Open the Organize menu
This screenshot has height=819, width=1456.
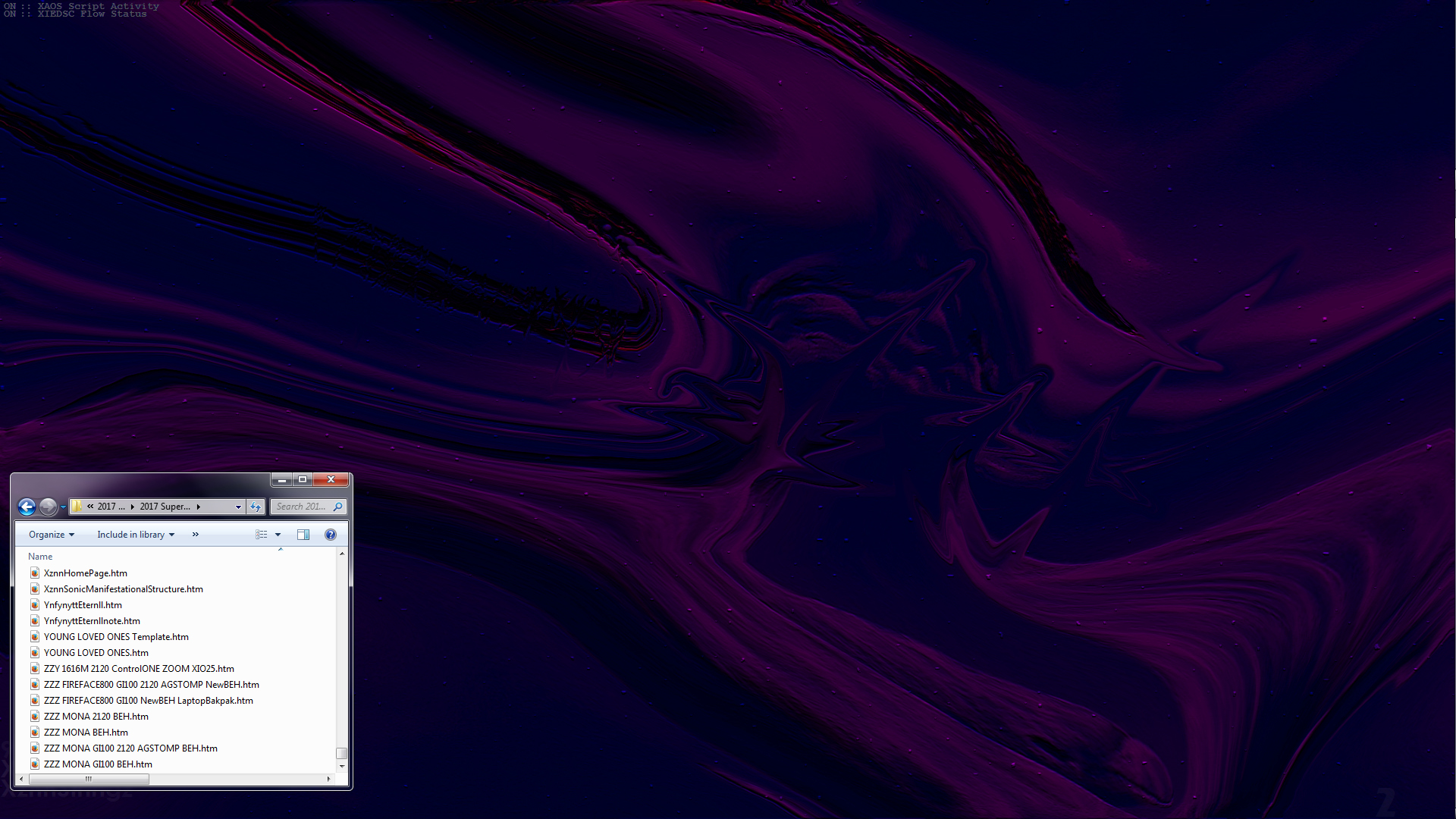(x=52, y=535)
